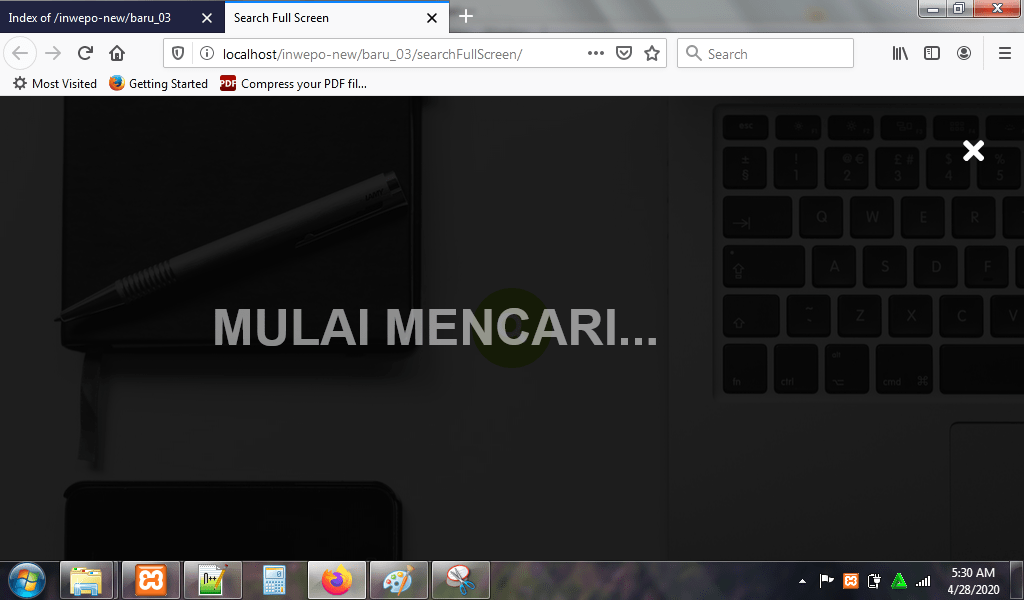1024x600 pixels.
Task: Open Calculator from the taskbar
Action: tap(274, 580)
